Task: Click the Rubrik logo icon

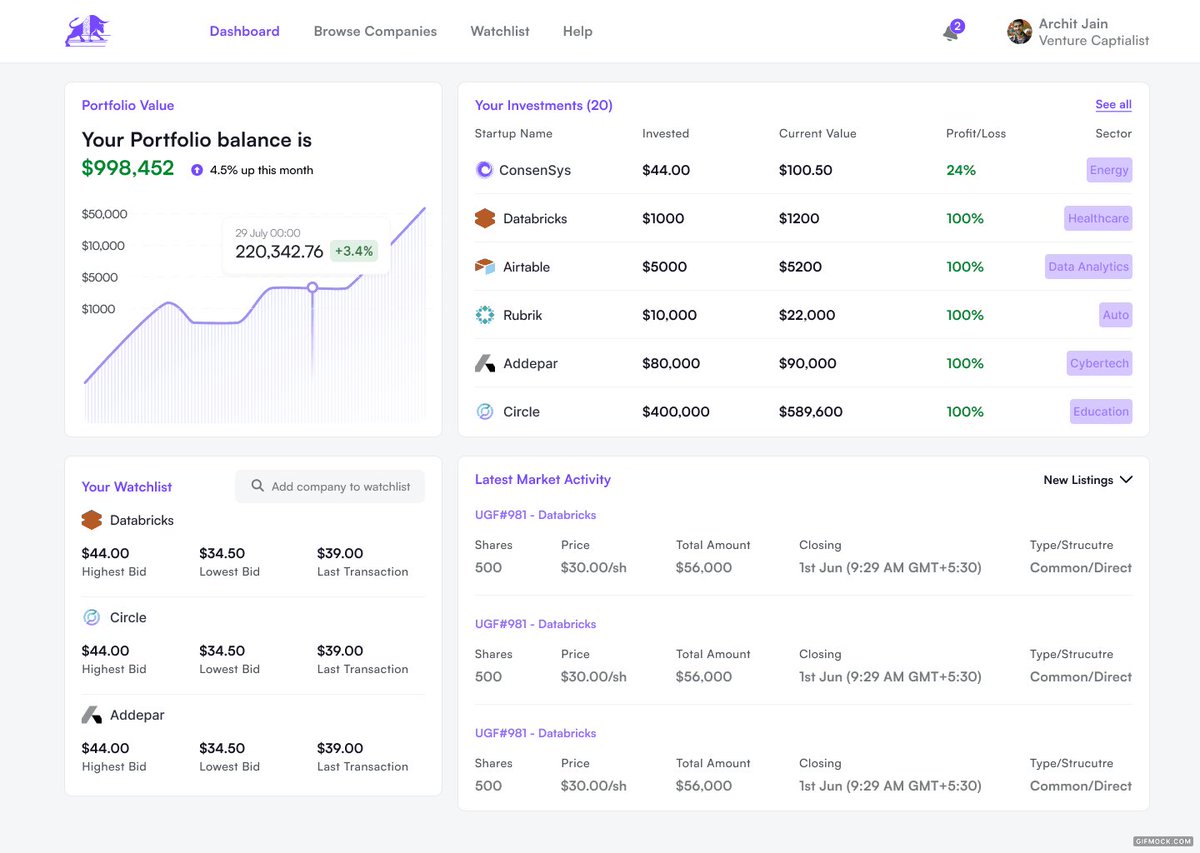Action: tap(485, 315)
